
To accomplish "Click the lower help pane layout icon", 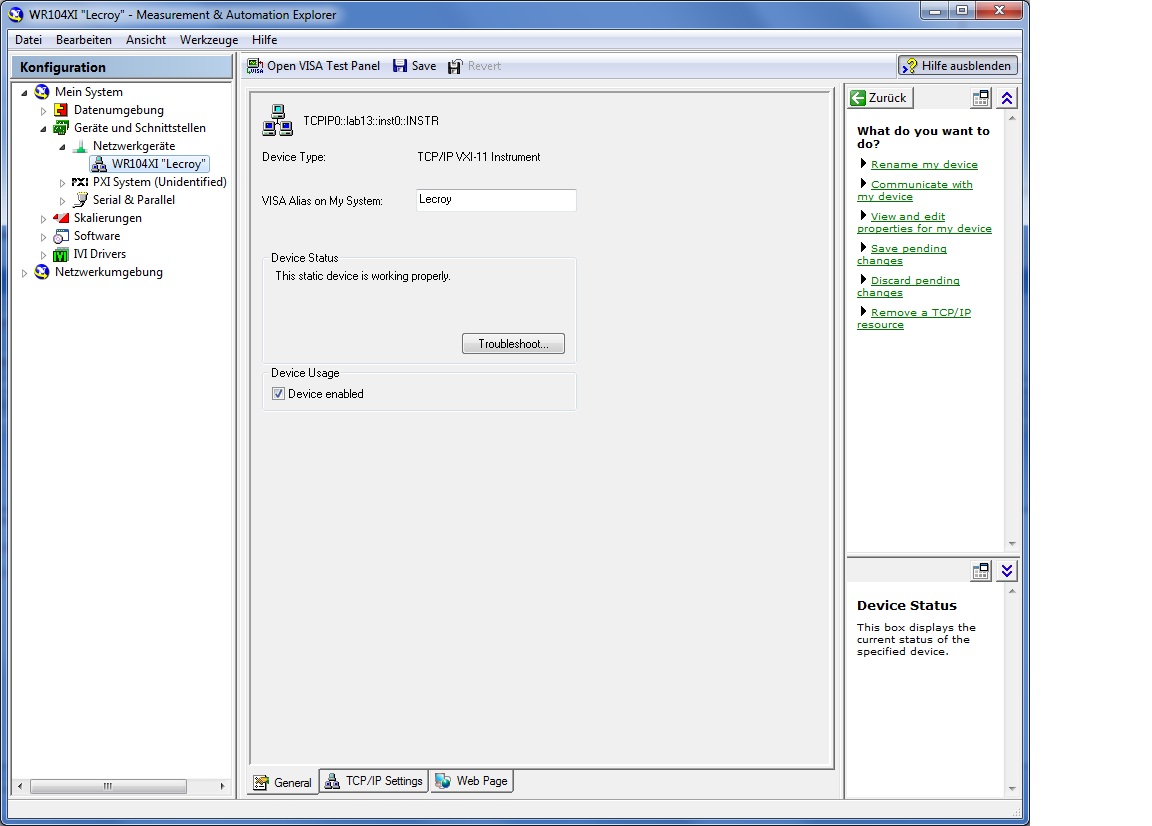I will pos(981,571).
